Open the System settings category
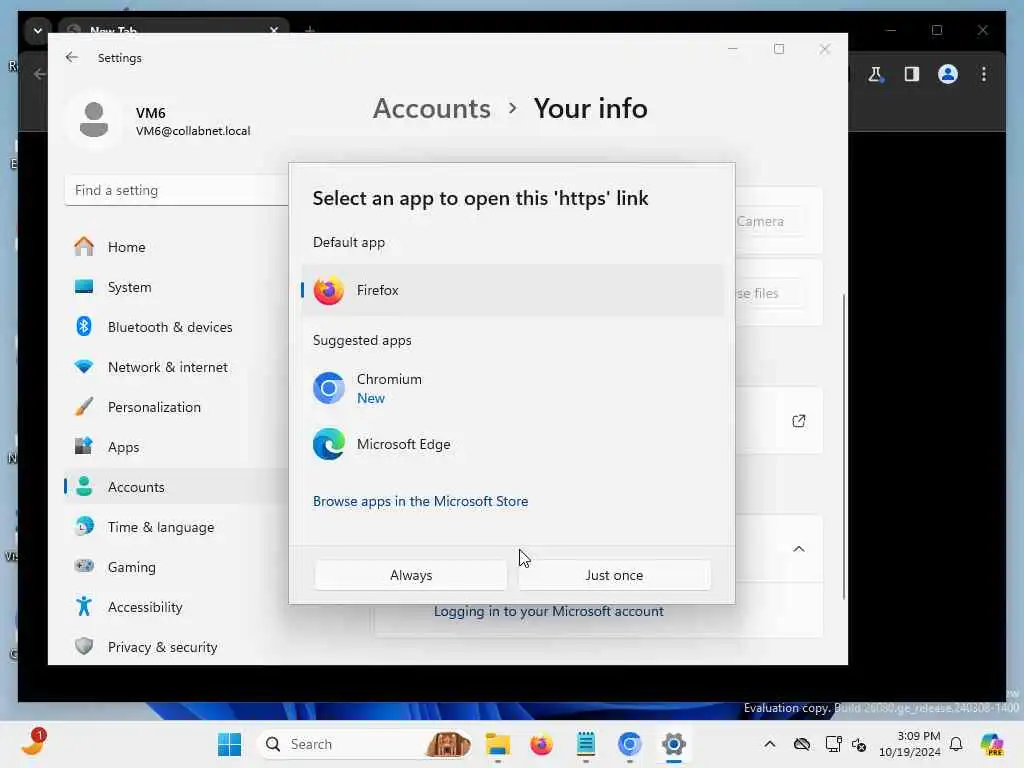1024x768 pixels. click(x=176, y=287)
